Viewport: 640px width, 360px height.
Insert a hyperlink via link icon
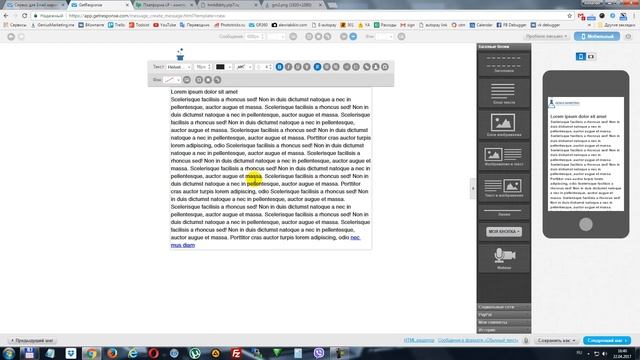click(367, 67)
